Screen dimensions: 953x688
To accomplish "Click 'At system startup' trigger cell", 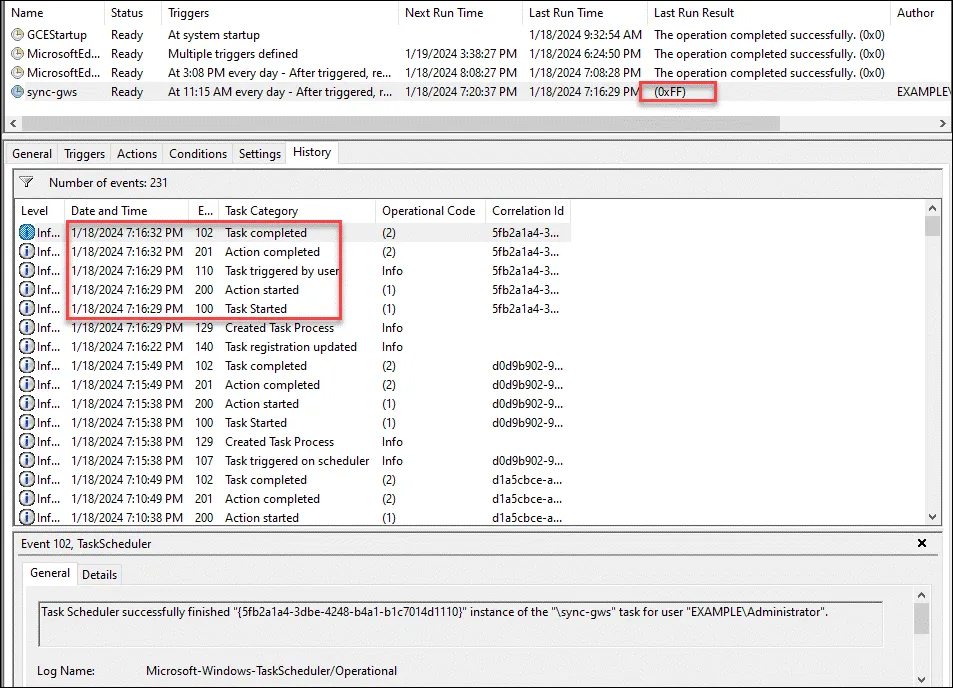I will [x=214, y=35].
